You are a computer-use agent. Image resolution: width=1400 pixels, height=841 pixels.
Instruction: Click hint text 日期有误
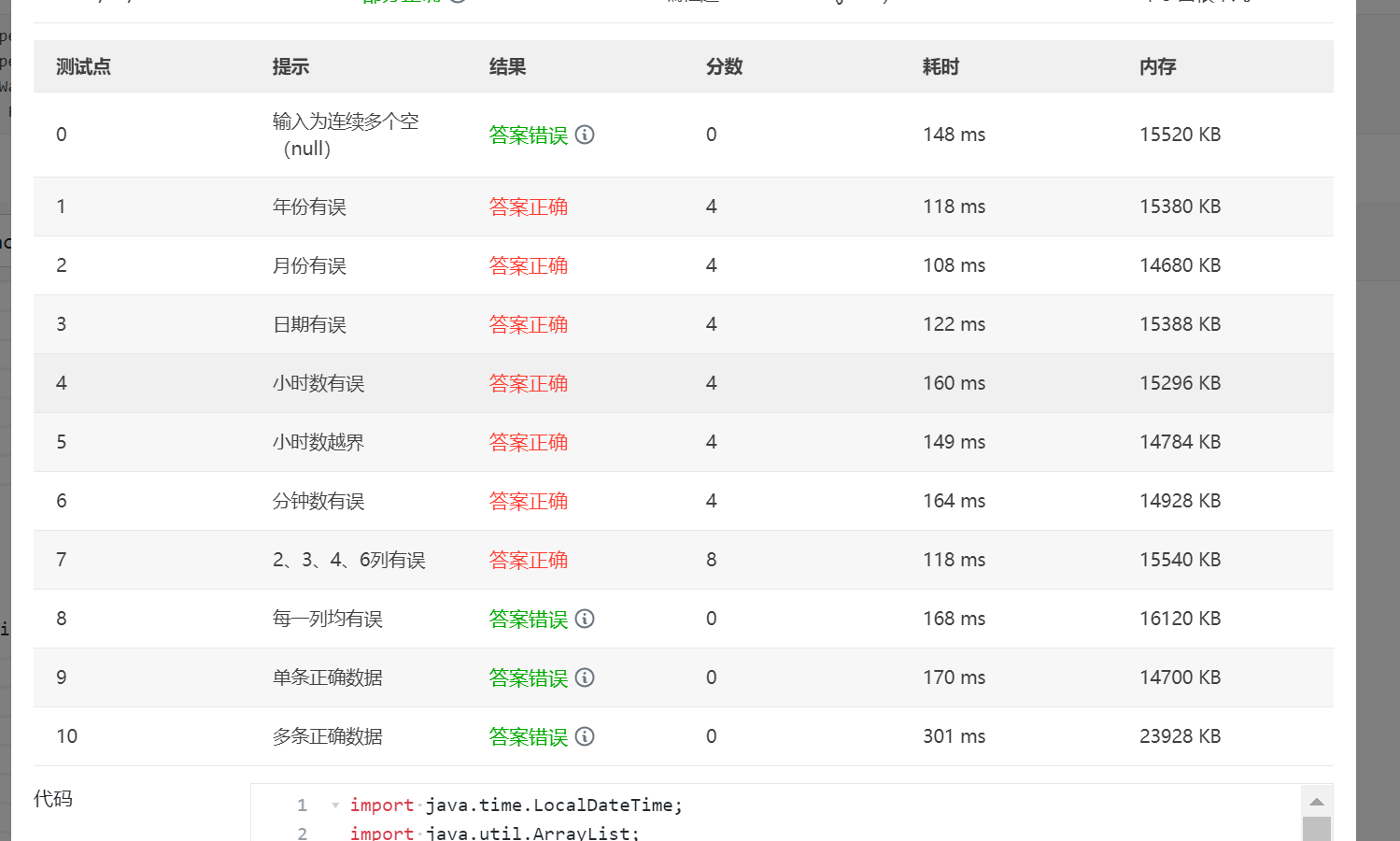click(x=309, y=324)
